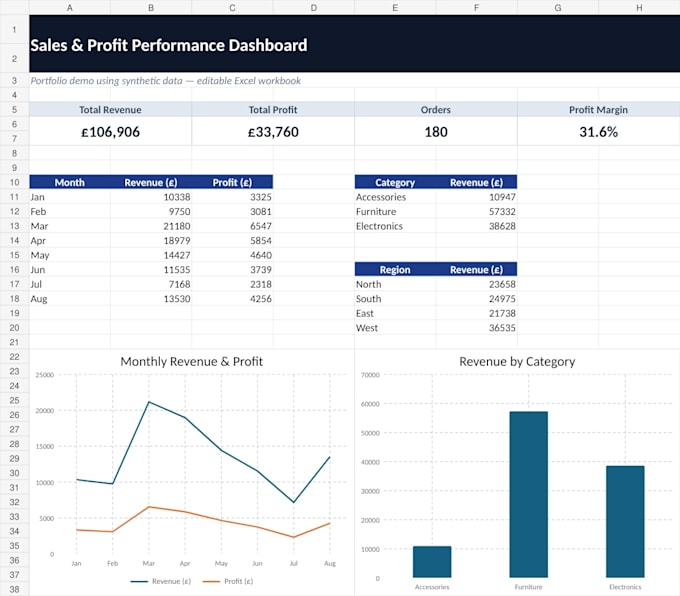Select row 10 header

[14, 182]
